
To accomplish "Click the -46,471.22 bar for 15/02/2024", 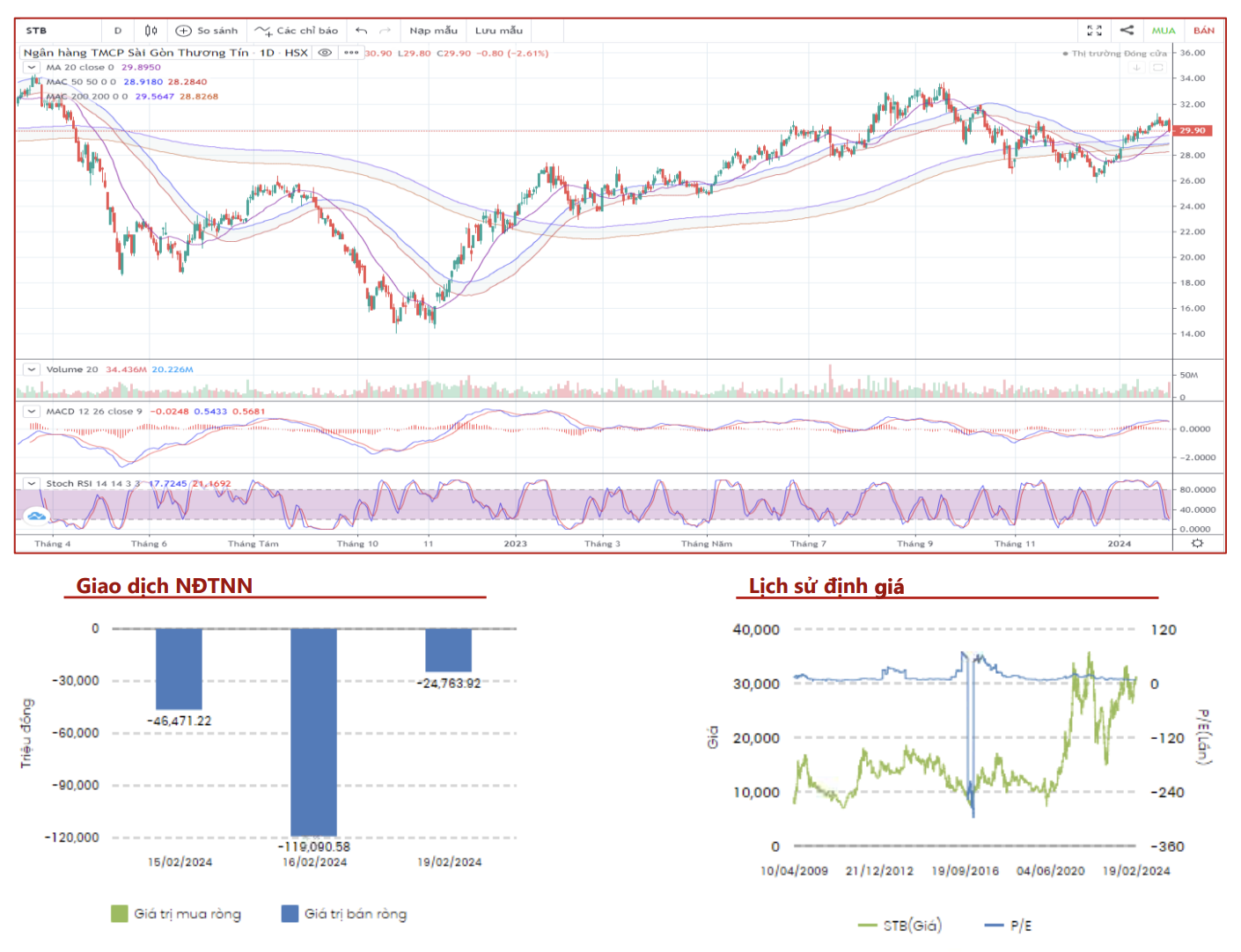I will 179,669.
